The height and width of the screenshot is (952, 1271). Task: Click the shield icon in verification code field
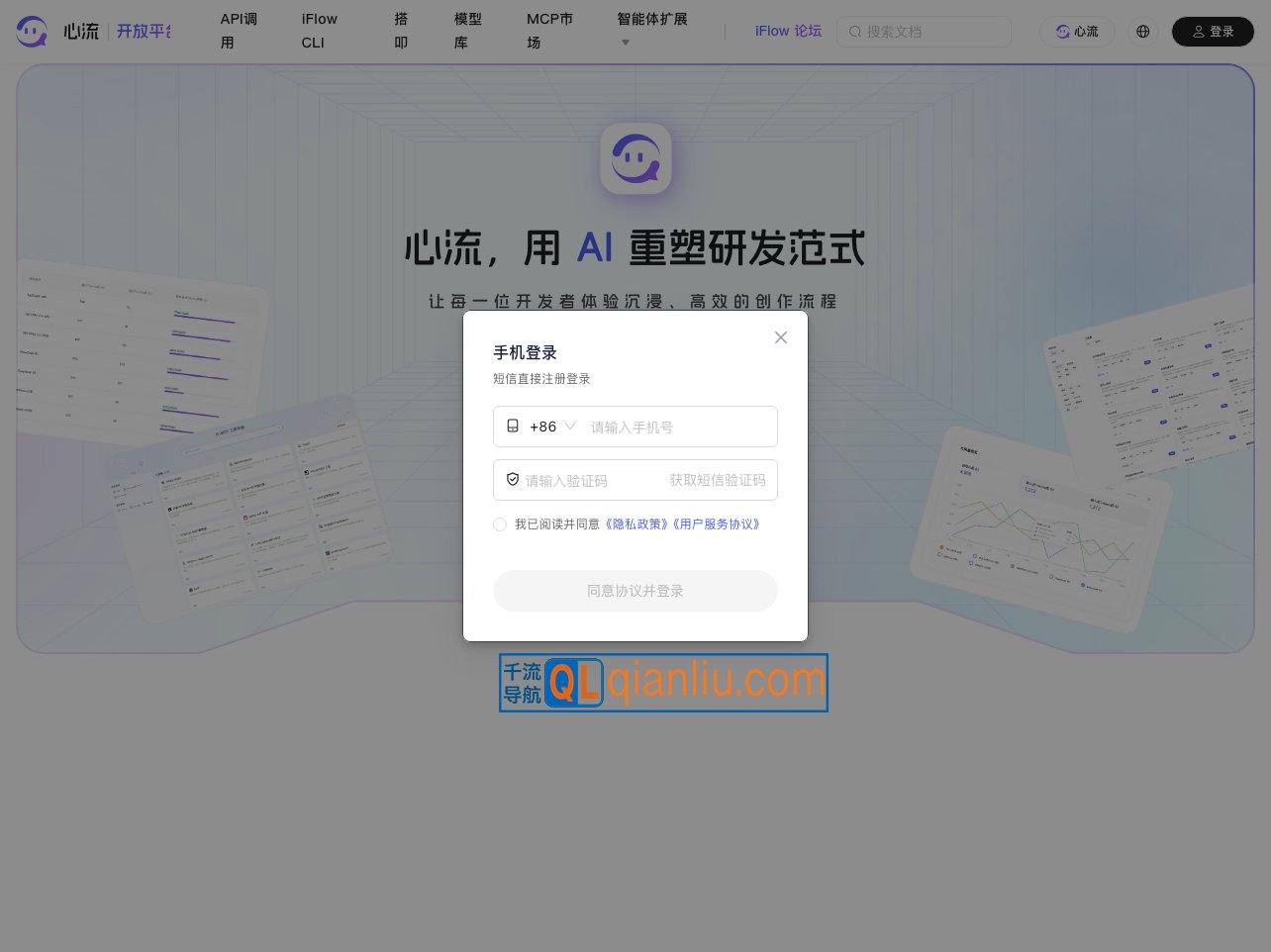[x=513, y=479]
